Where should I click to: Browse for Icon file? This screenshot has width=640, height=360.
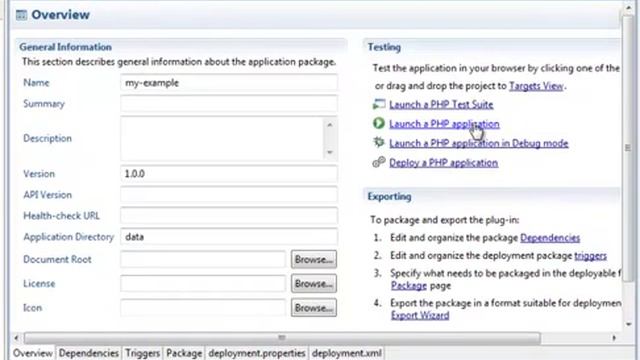pos(313,308)
